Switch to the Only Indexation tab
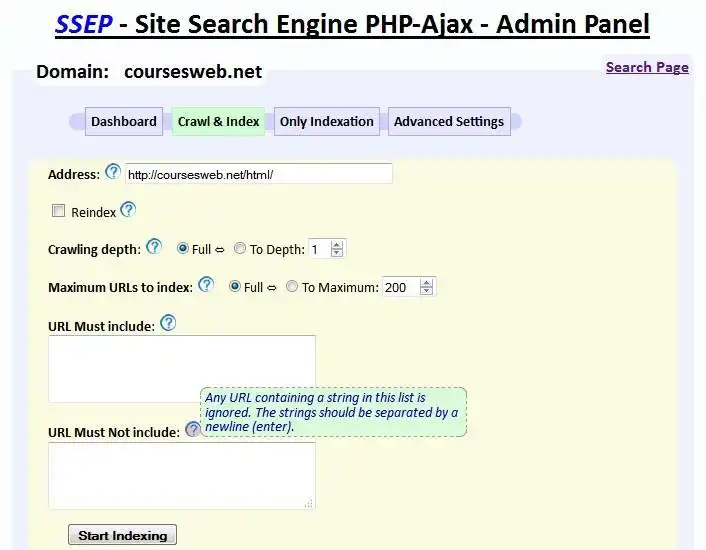Screen dimensions: 706x550 tap(326, 122)
